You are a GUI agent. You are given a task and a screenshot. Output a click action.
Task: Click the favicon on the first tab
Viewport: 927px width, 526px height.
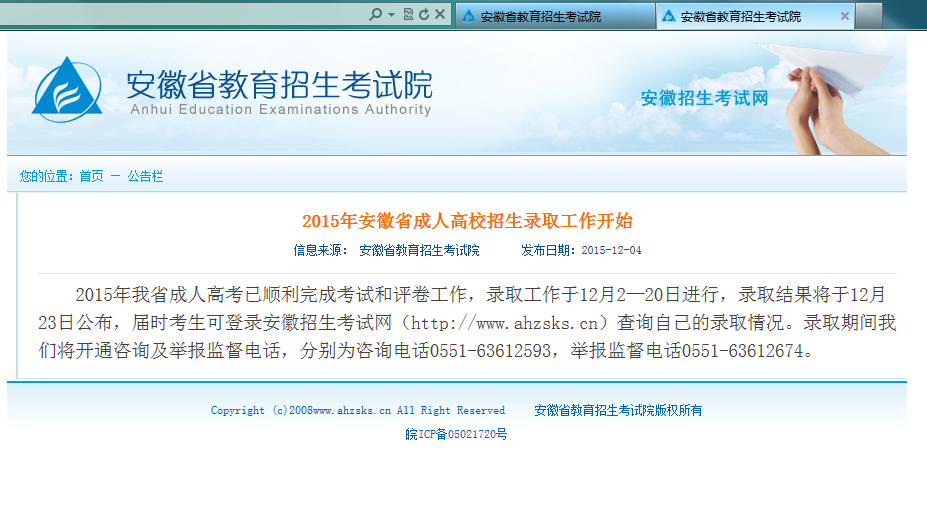coord(469,16)
